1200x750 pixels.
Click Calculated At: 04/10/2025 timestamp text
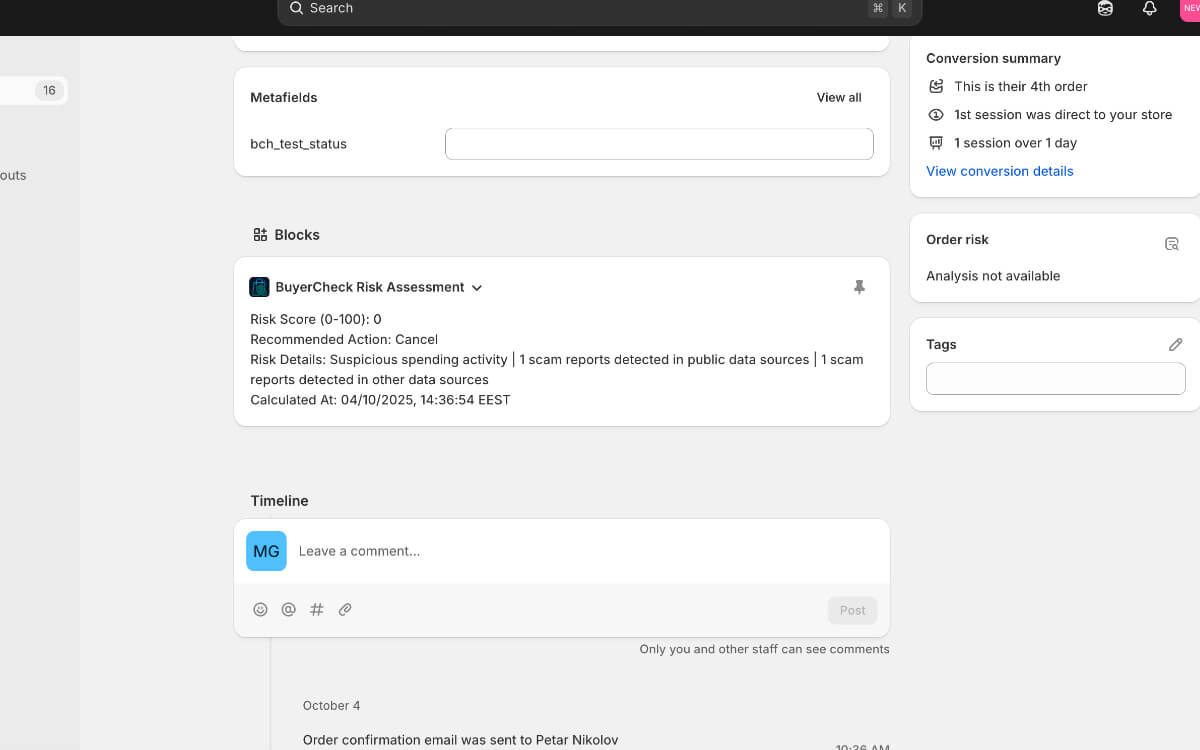point(380,399)
